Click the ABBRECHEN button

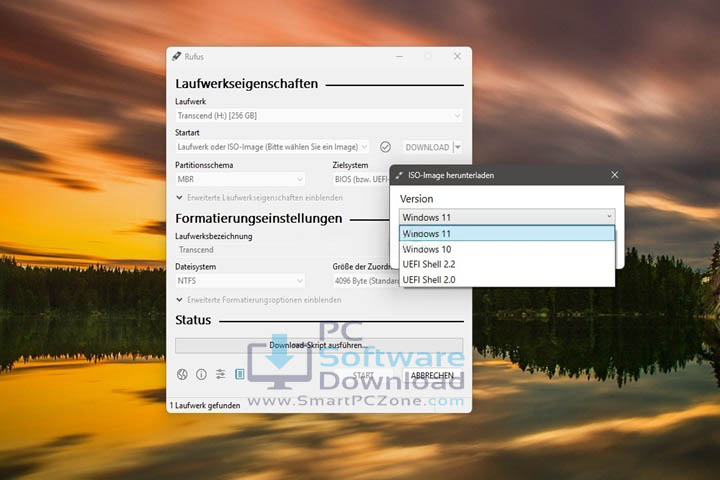click(432, 375)
